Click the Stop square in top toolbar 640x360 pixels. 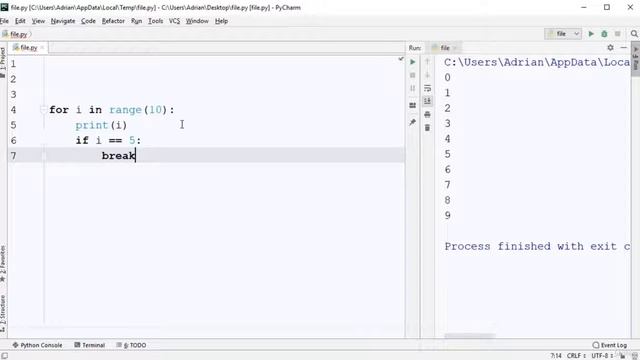click(x=618, y=34)
